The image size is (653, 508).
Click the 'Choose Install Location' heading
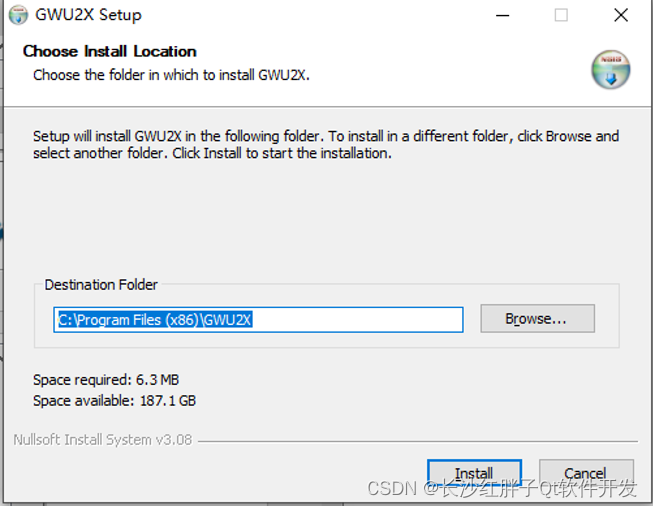click(110, 51)
